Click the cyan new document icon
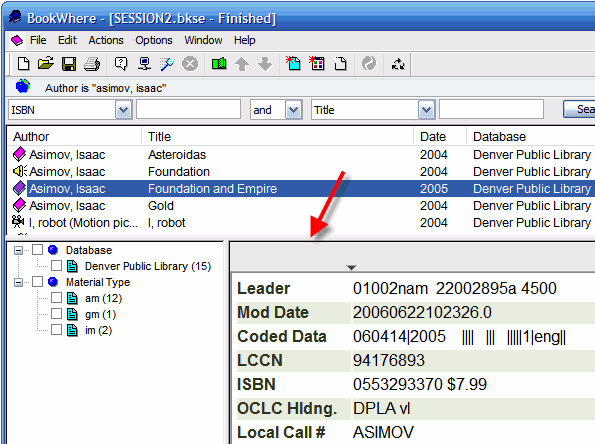 click(293, 63)
